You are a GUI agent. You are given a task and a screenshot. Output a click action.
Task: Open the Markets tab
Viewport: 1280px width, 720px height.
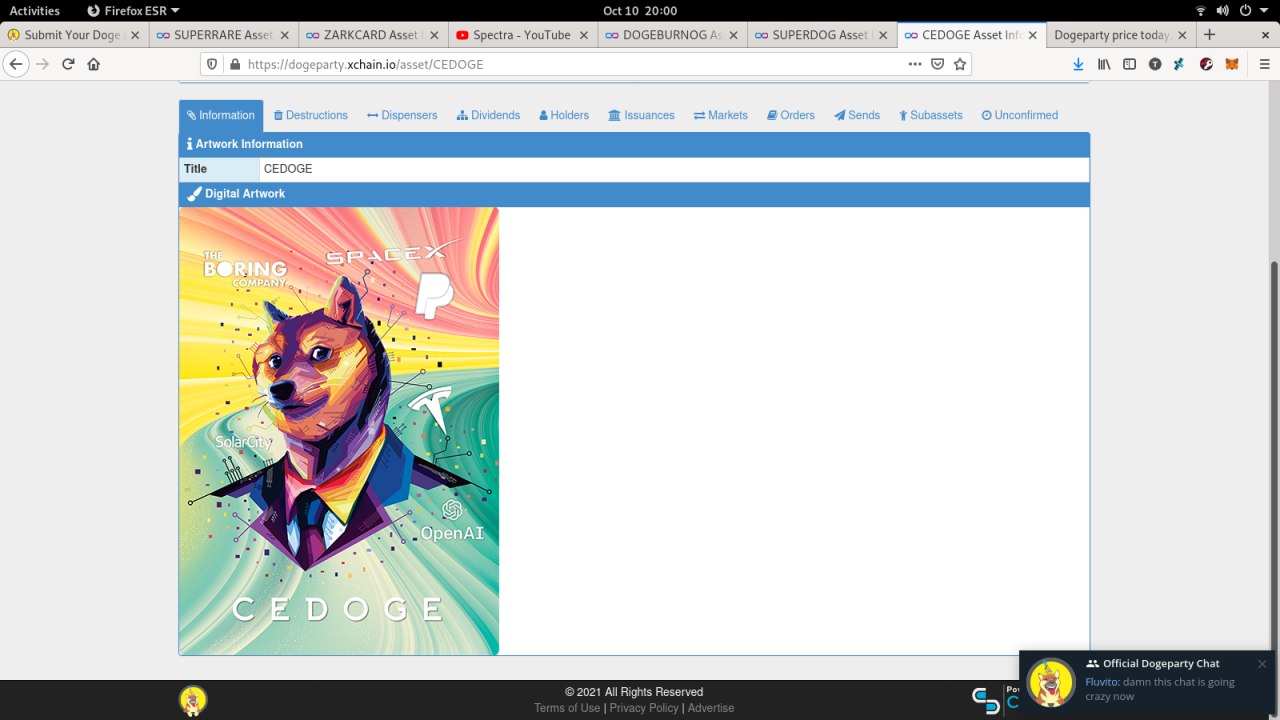721,116
